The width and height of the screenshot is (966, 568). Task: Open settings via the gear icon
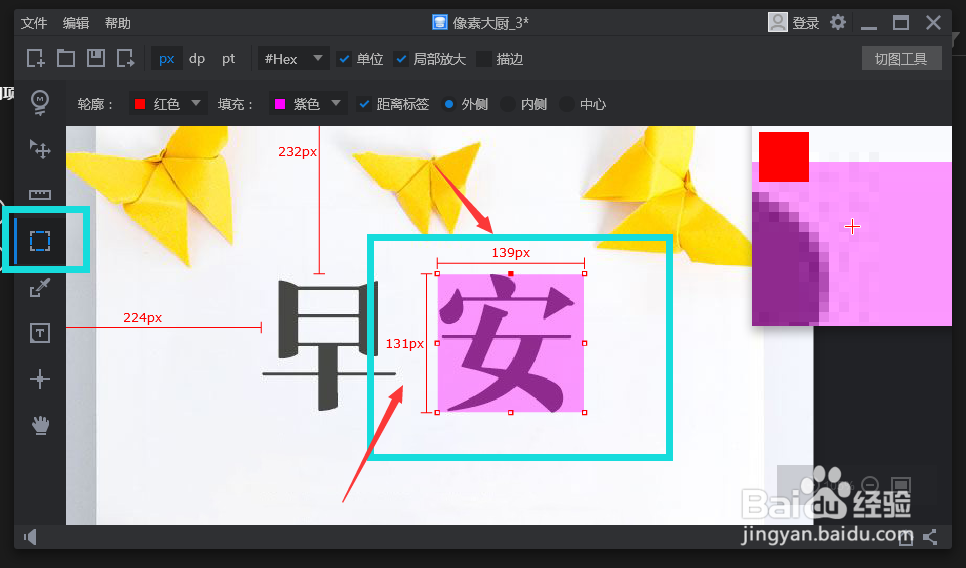838,23
